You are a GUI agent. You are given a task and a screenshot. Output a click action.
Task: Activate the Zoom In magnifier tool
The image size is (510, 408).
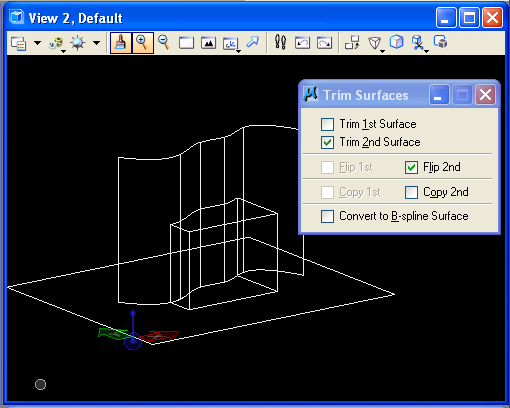pyautogui.click(x=143, y=43)
